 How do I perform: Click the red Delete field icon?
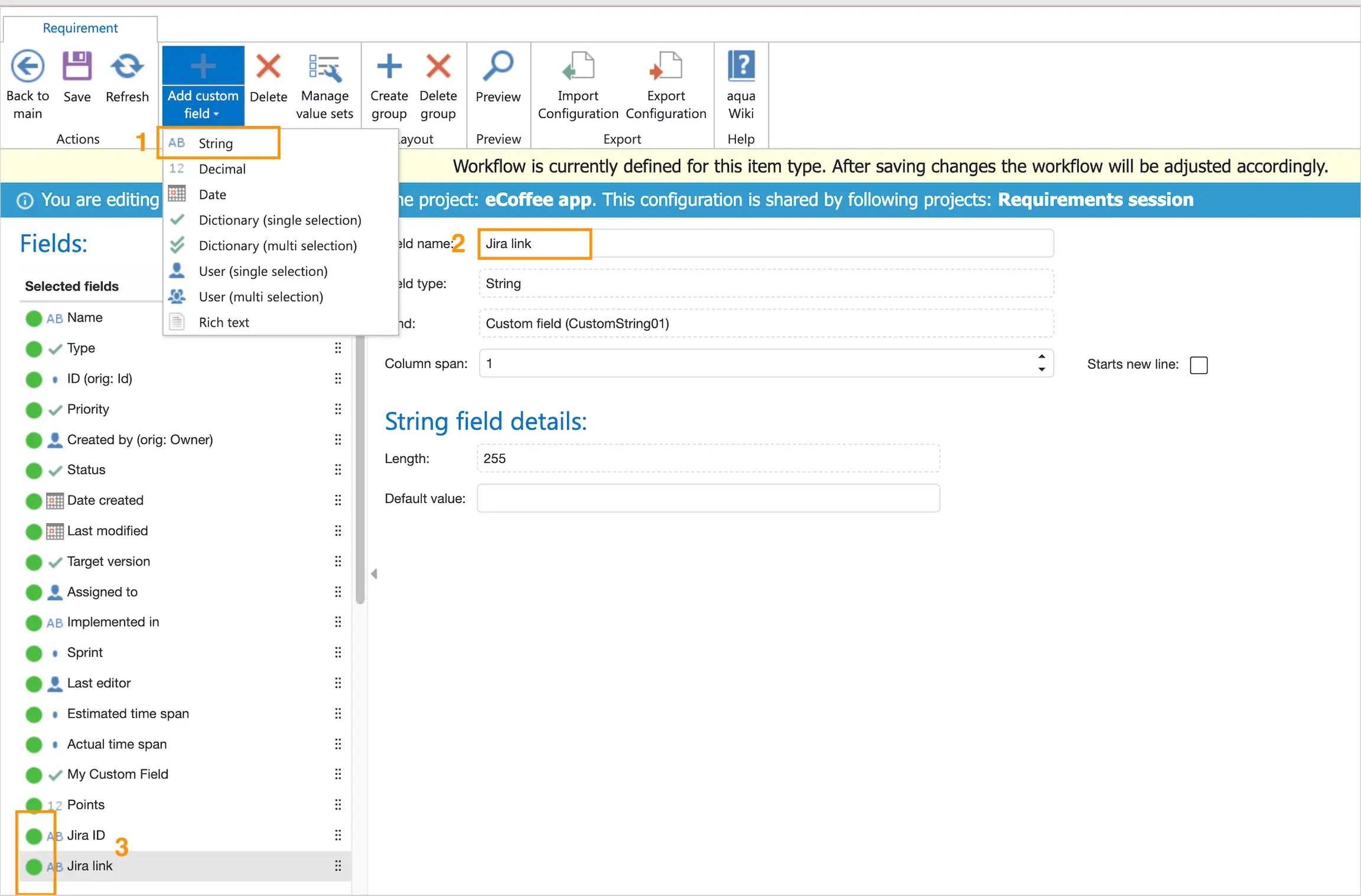coord(268,66)
